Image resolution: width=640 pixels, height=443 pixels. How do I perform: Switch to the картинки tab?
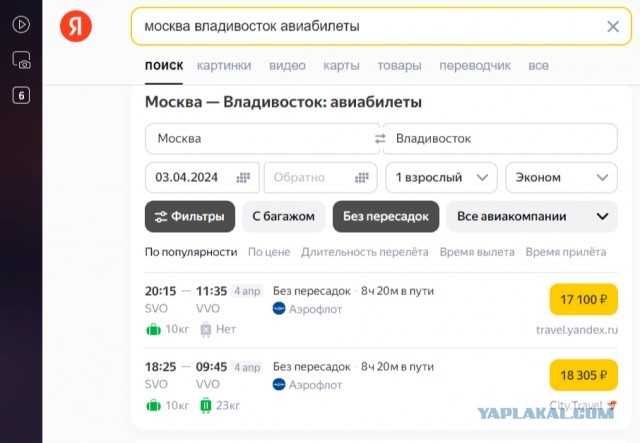pyautogui.click(x=224, y=66)
